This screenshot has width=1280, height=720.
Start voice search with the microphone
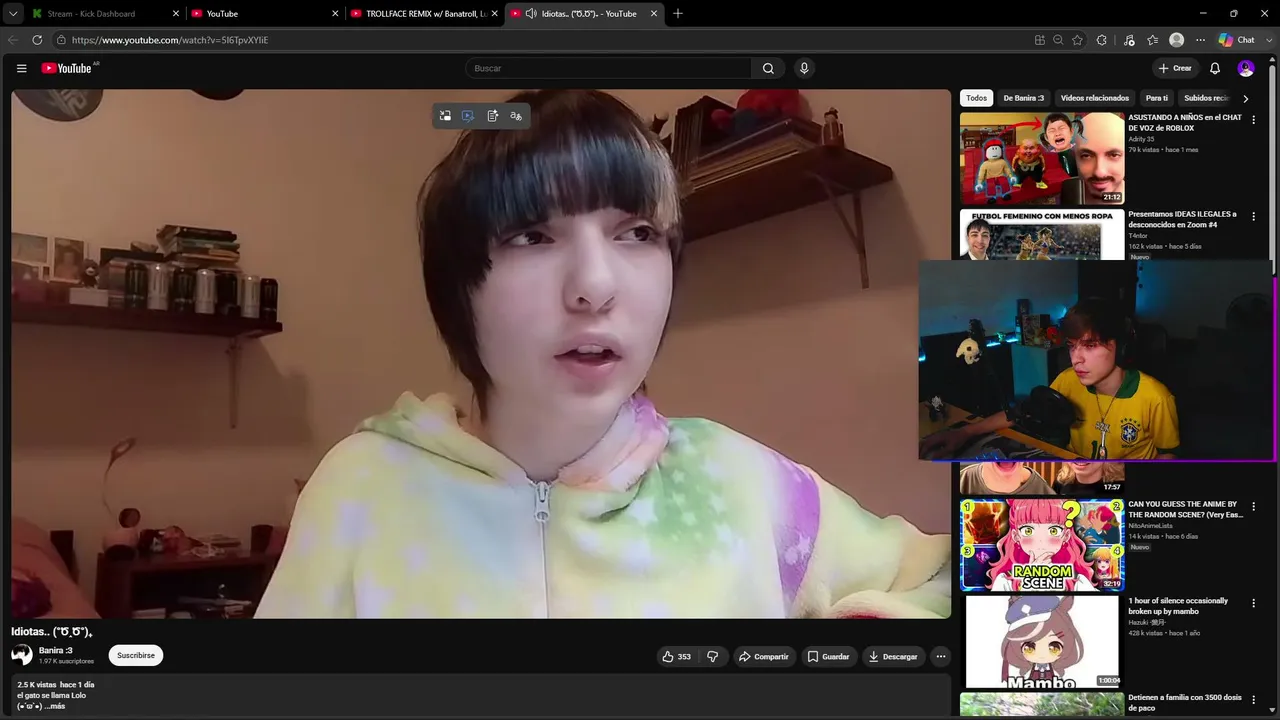click(x=804, y=68)
